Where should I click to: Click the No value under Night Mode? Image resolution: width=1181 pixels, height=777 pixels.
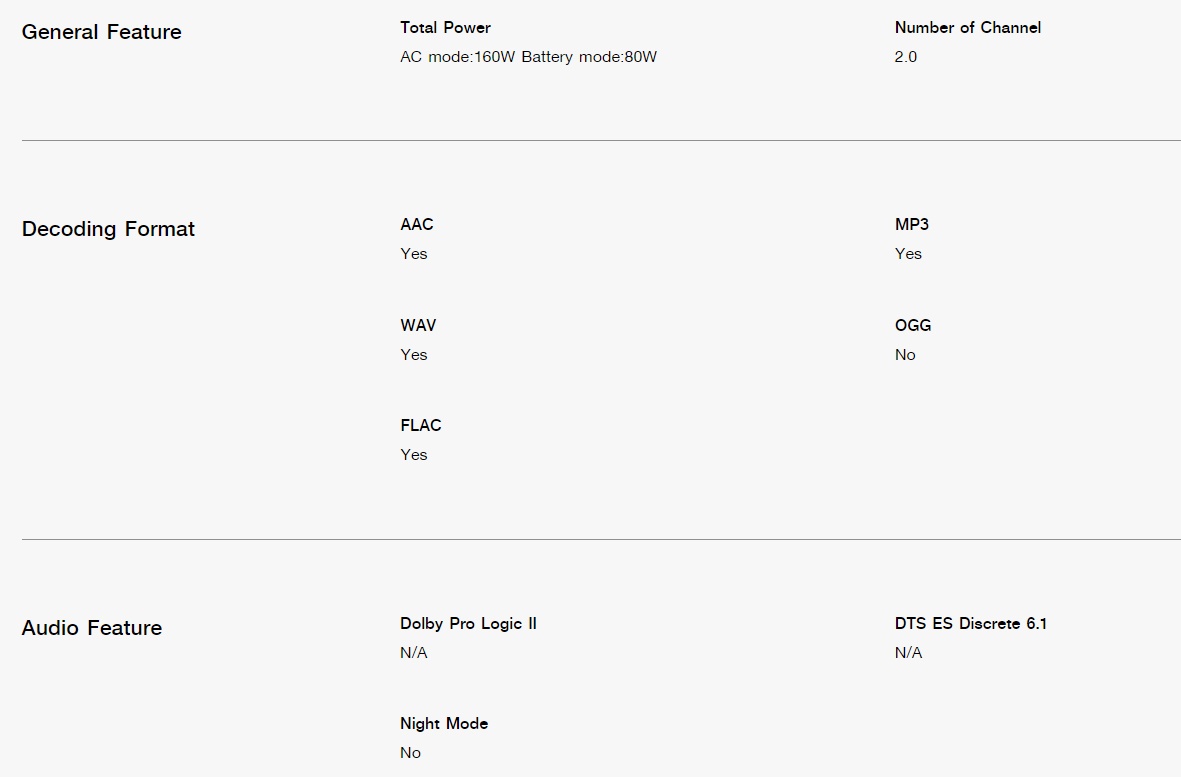(410, 753)
